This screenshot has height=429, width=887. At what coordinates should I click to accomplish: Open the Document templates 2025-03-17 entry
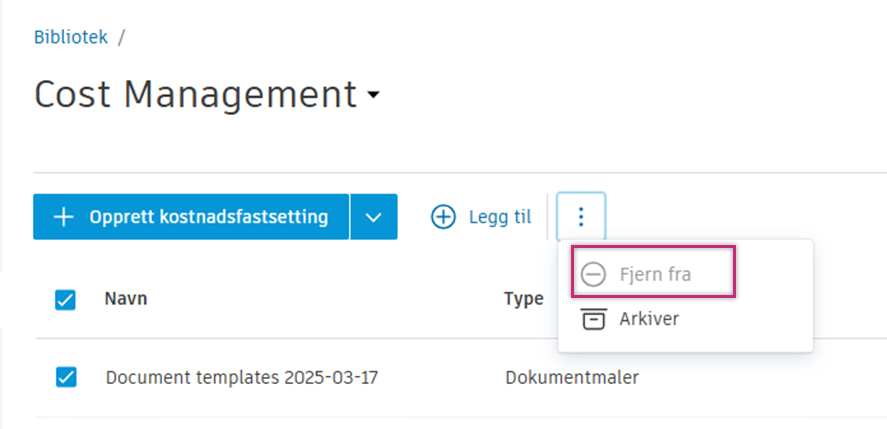[241, 378]
